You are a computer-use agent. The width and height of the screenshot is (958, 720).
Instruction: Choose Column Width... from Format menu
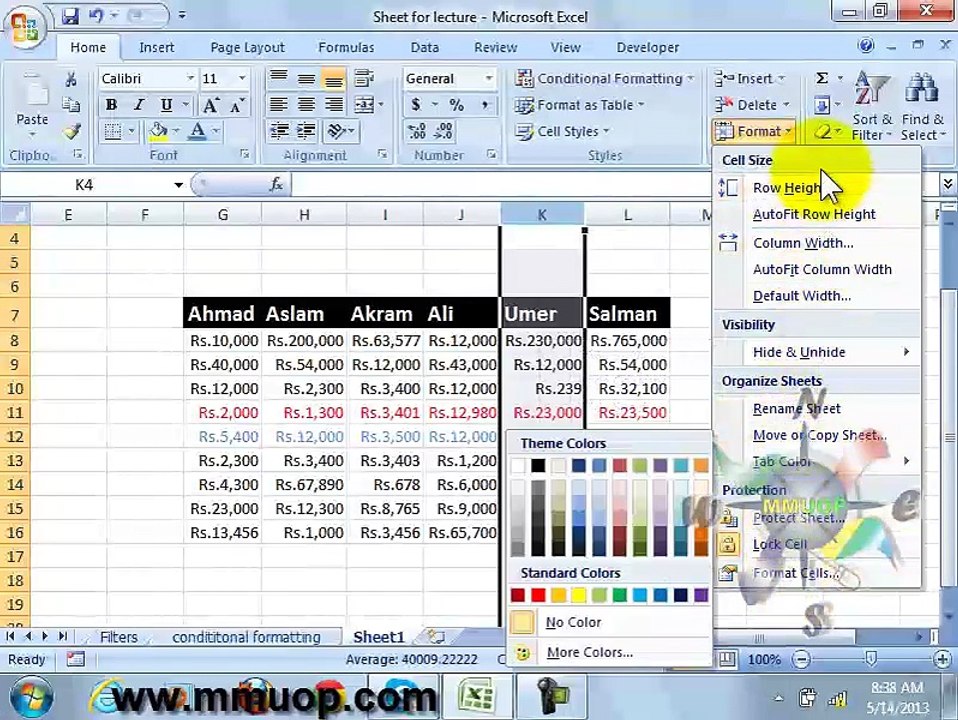pos(803,243)
